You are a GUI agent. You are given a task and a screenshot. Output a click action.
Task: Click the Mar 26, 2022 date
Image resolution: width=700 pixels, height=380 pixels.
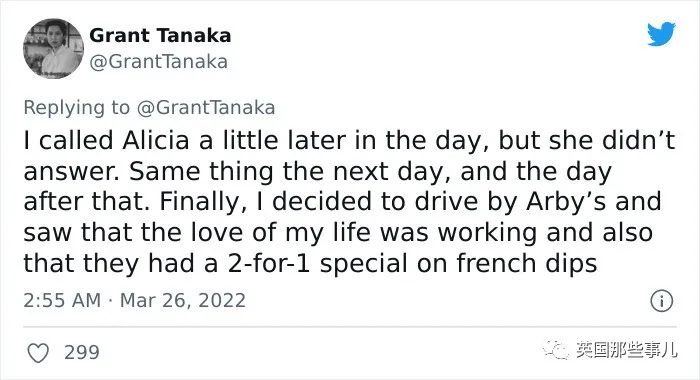[183, 300]
